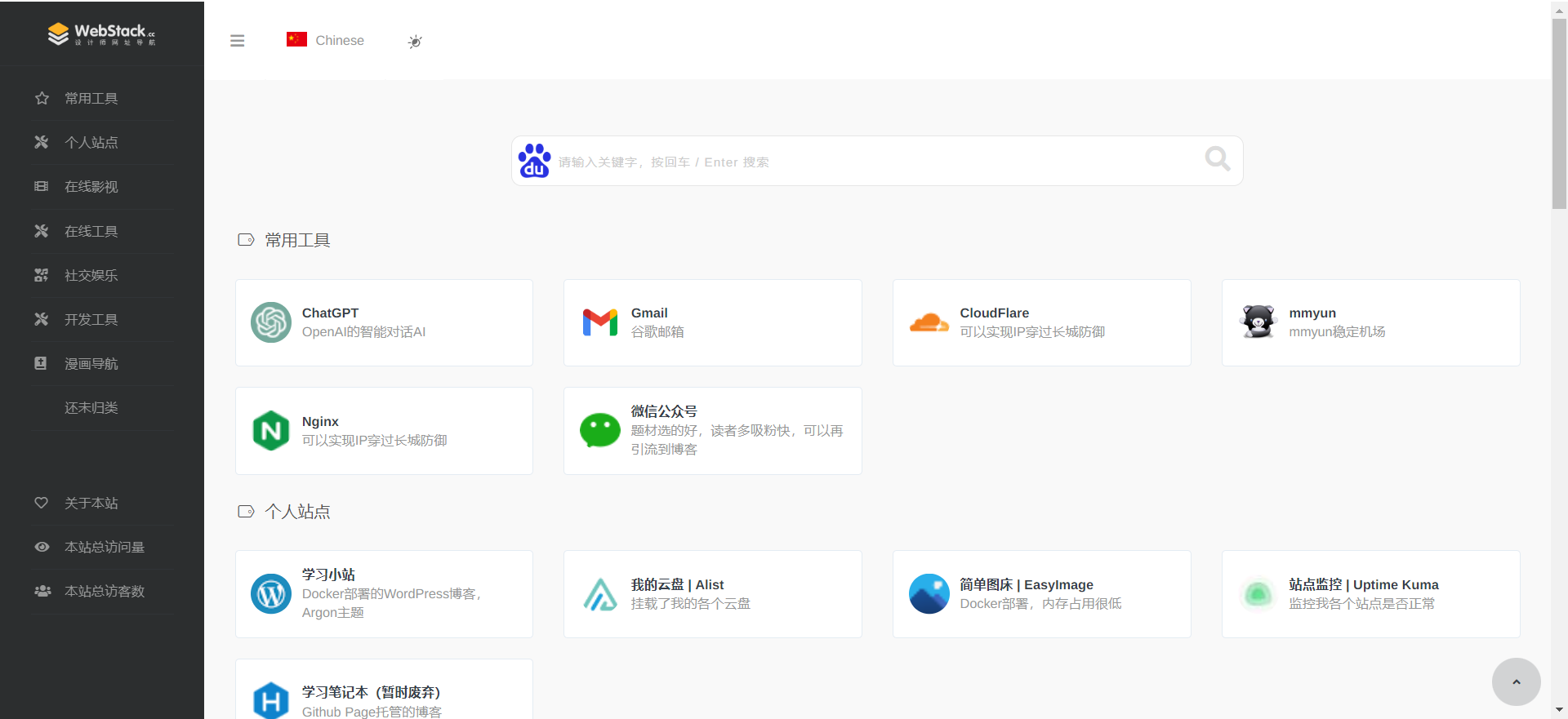This screenshot has width=1568, height=719.
Task: Click the 简单图床 EasyImage icon
Action: tap(929, 594)
